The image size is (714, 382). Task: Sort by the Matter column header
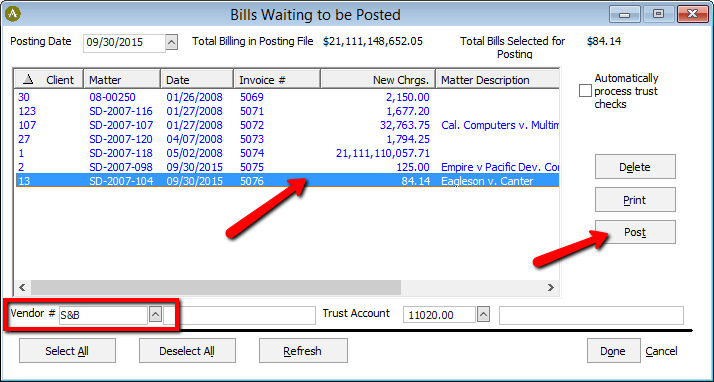click(x=122, y=80)
